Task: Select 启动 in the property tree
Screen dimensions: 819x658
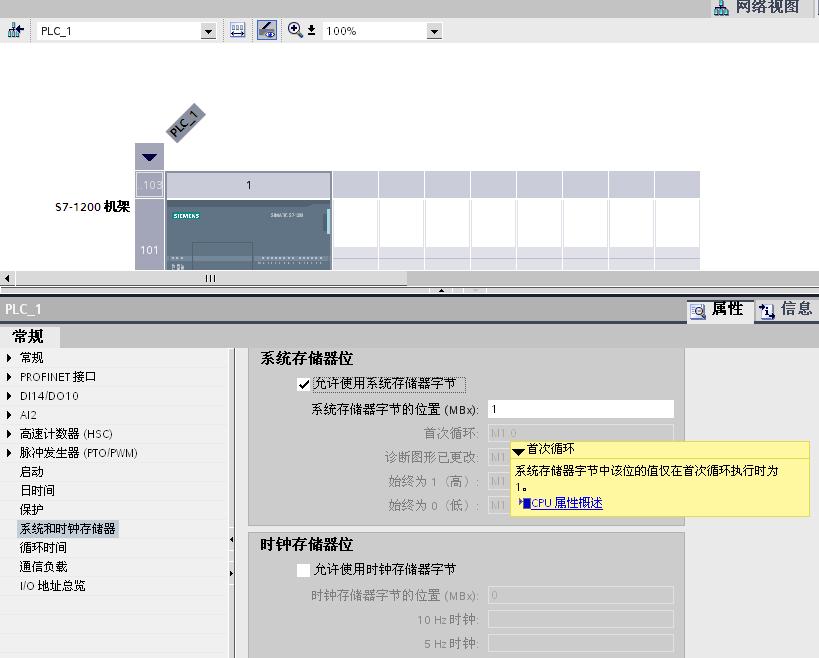Action: 32,472
